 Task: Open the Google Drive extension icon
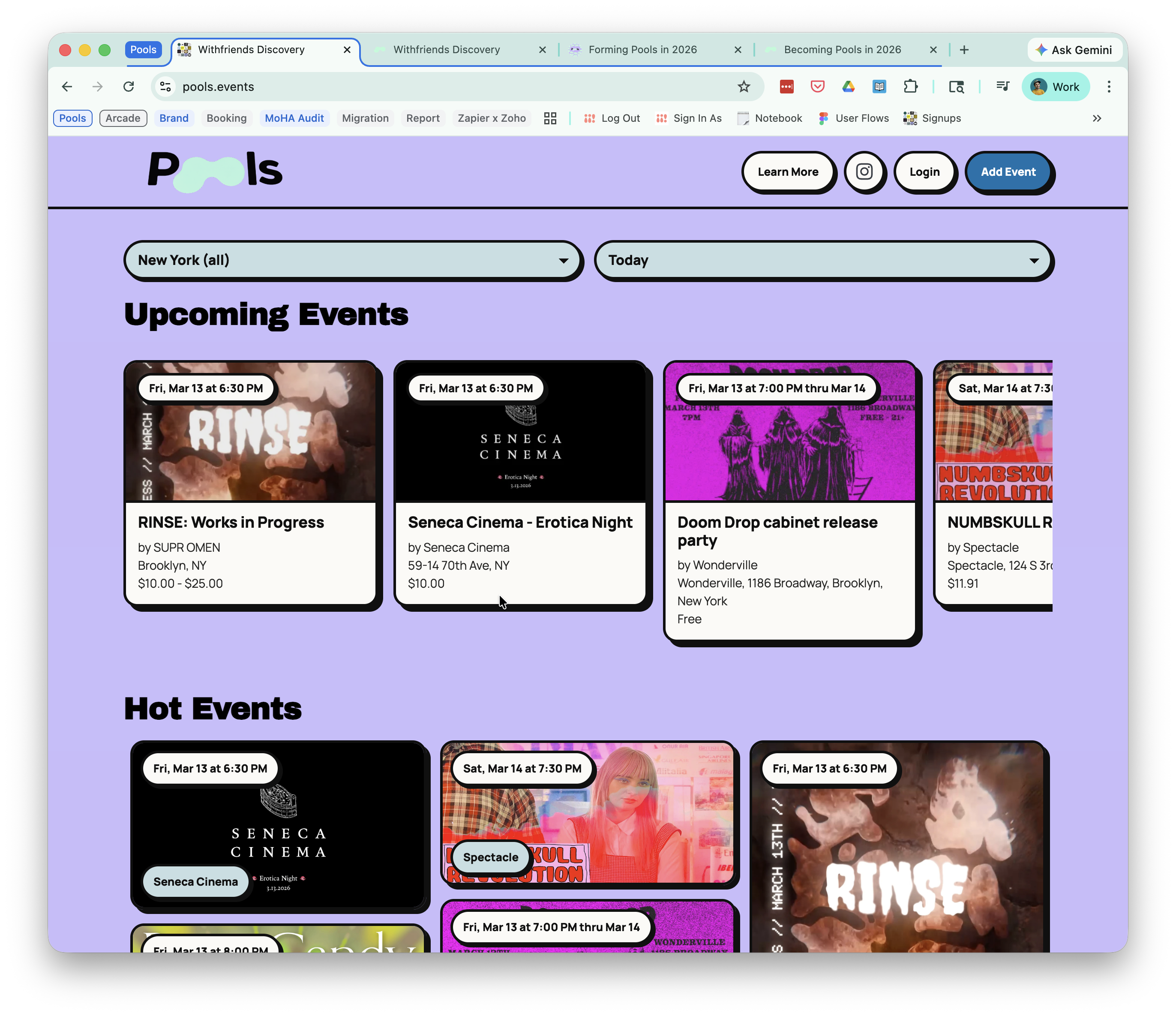tap(849, 86)
